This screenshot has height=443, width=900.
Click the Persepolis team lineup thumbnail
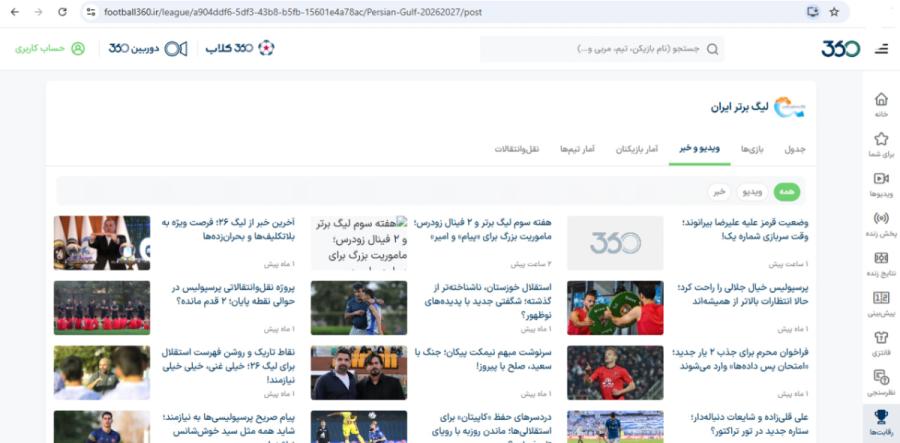pyautogui.click(x=102, y=308)
